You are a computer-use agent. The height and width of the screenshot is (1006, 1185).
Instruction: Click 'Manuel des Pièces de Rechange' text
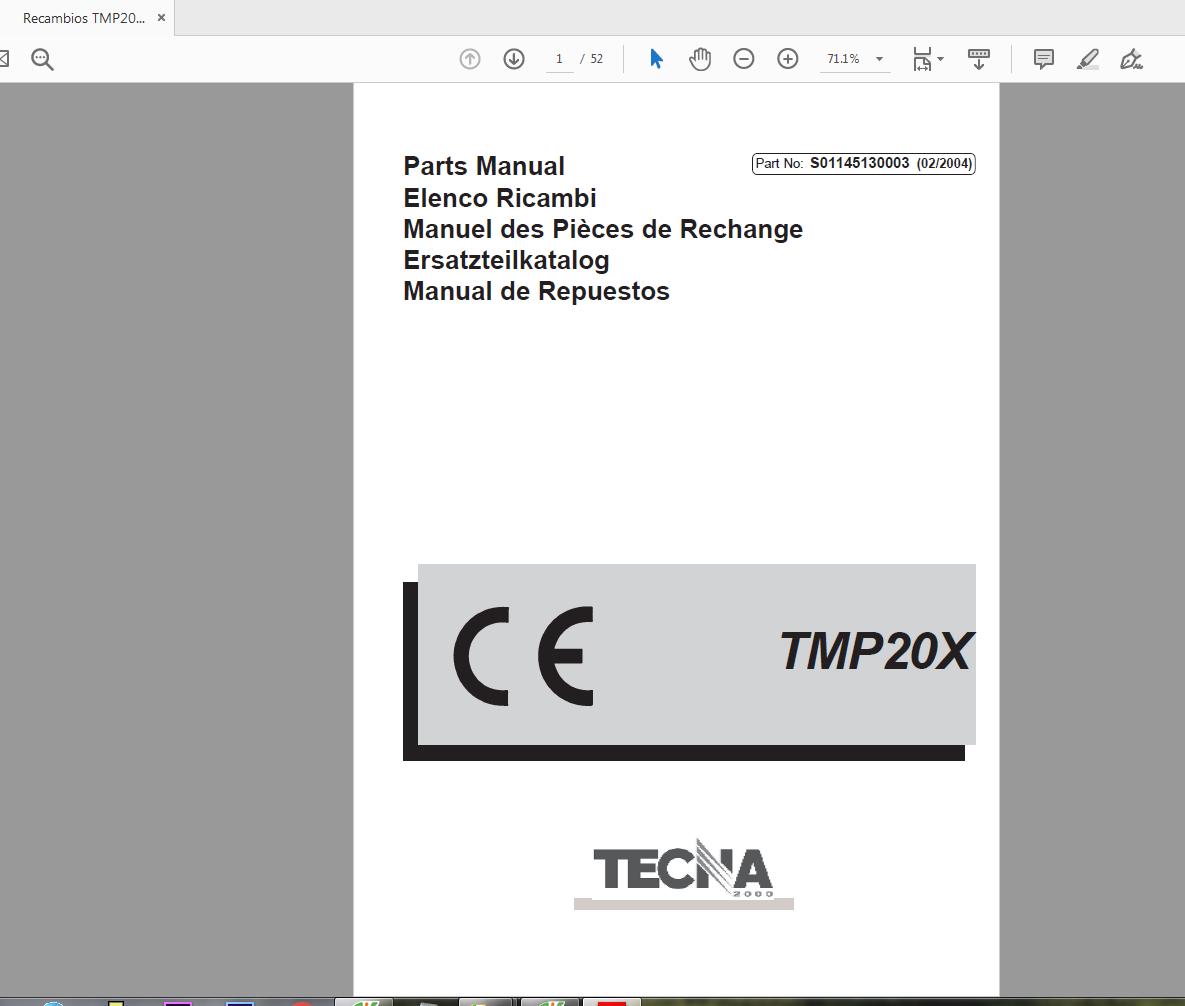click(603, 229)
